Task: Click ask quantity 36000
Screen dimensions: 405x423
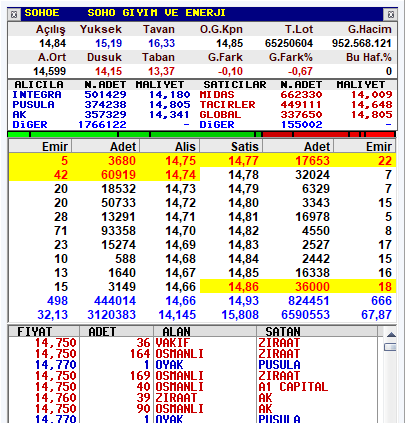Action: pos(313,287)
